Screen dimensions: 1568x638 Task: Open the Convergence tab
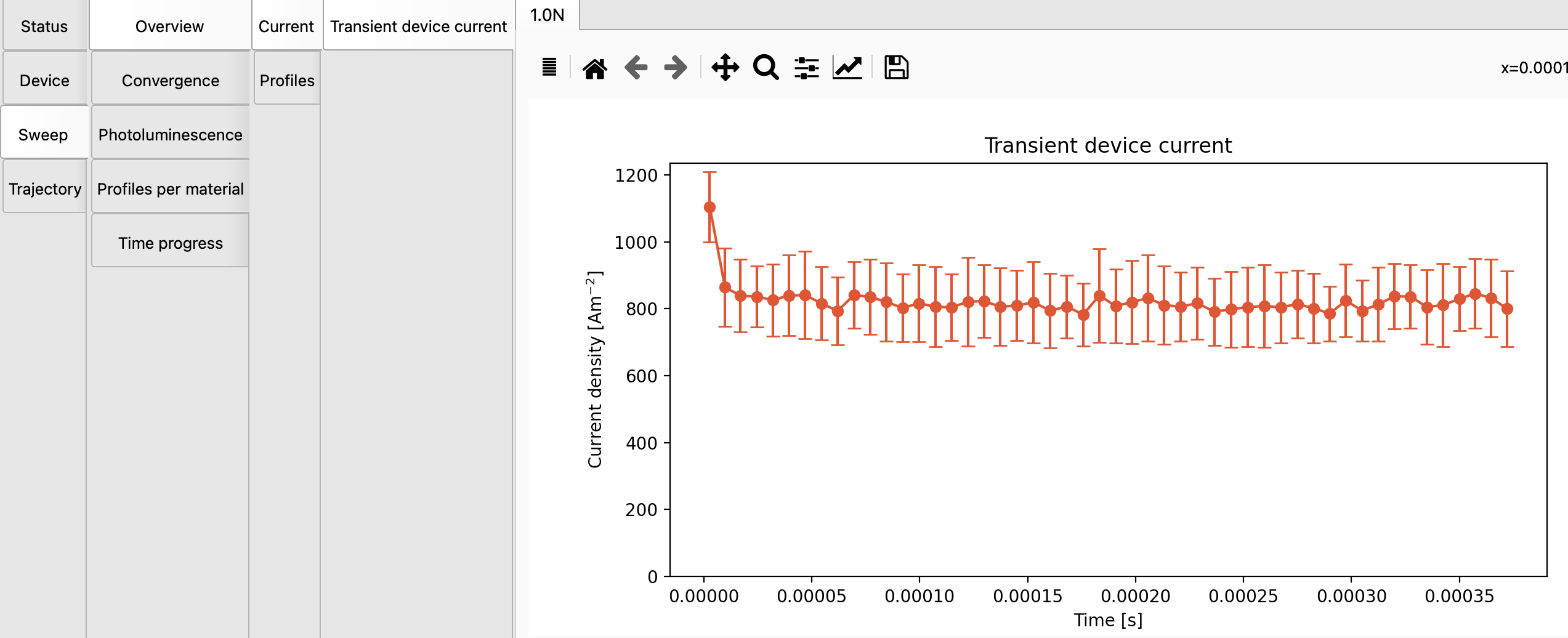pyautogui.click(x=171, y=81)
